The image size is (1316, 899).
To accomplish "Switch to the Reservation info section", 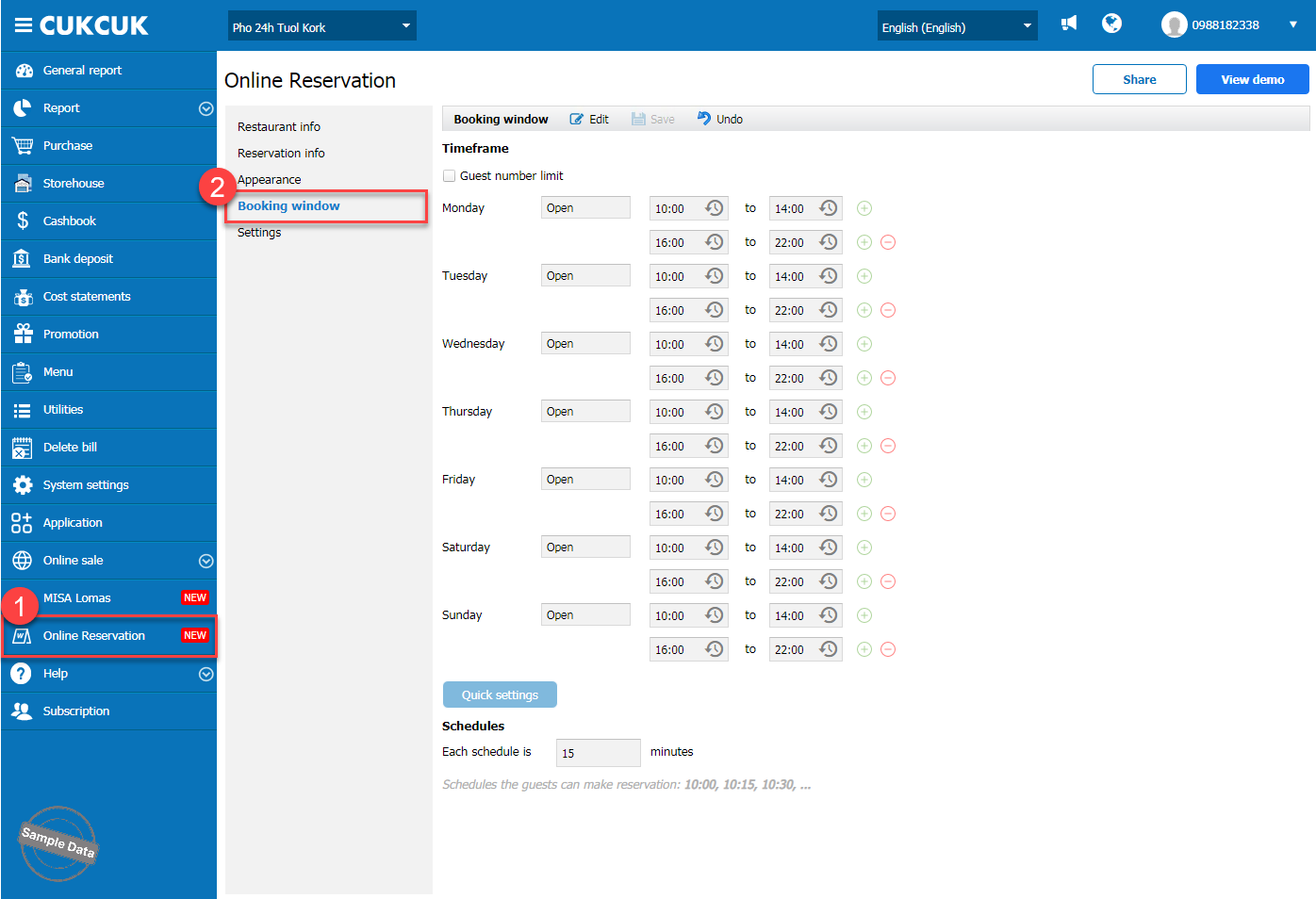I will (281, 154).
